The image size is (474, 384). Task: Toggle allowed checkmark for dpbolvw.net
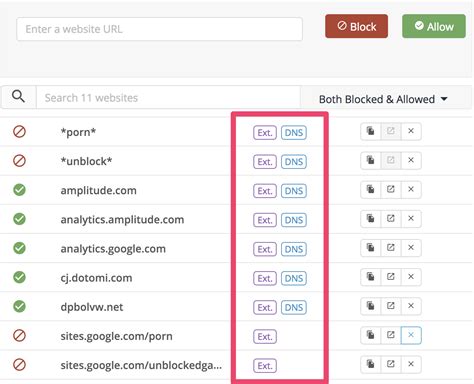pyautogui.click(x=19, y=306)
